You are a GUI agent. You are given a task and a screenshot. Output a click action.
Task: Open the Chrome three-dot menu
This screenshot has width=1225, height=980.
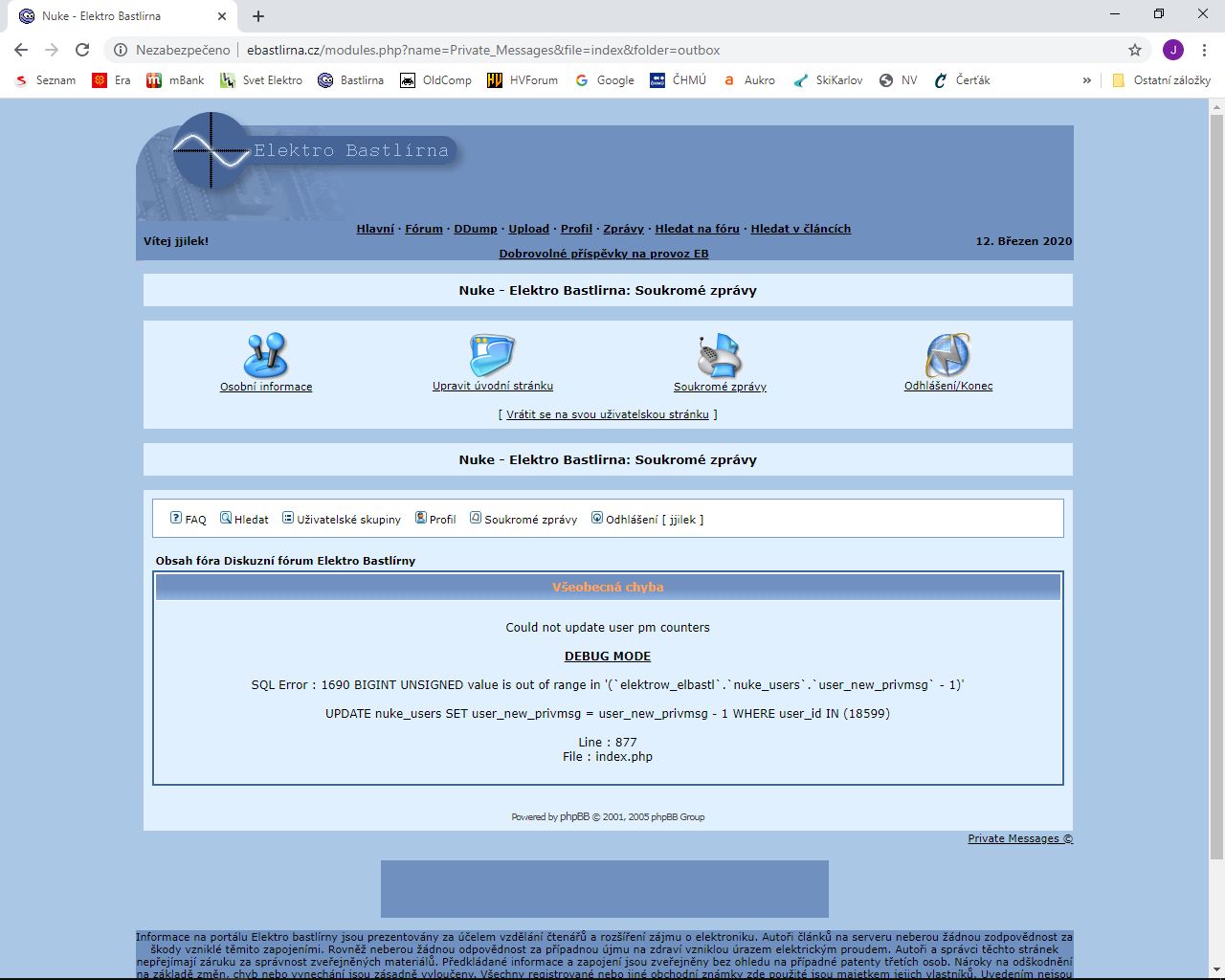1204,50
